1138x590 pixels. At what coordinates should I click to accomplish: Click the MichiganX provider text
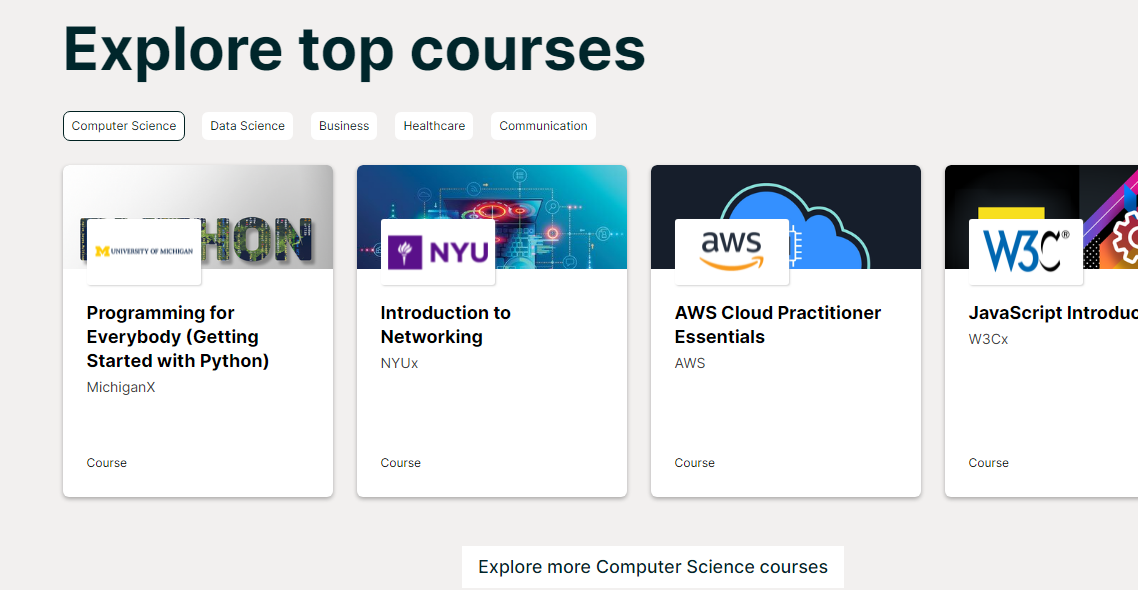click(120, 387)
